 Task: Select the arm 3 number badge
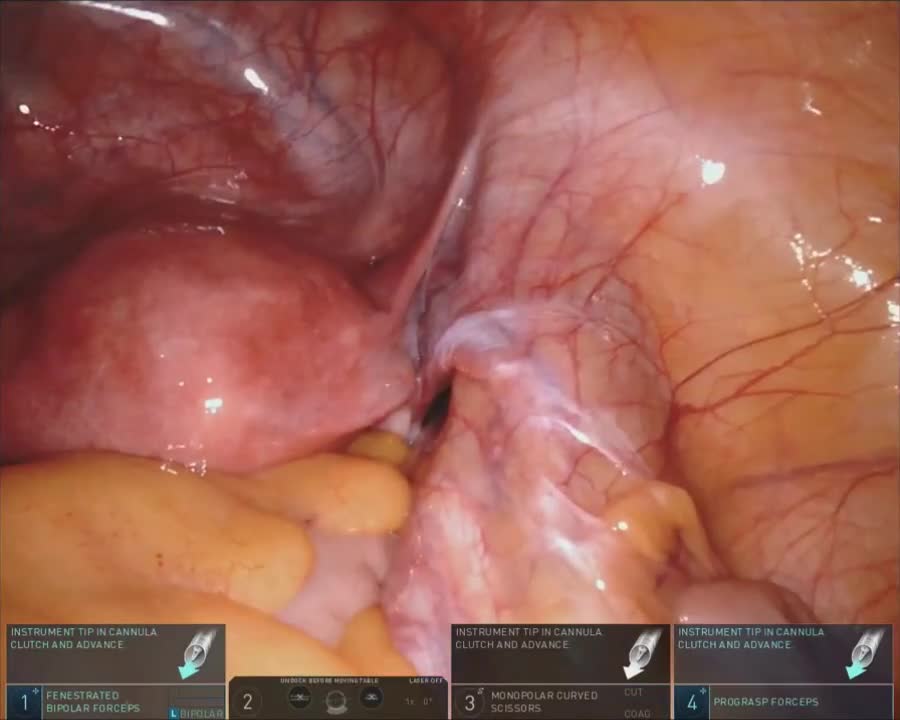pos(470,702)
